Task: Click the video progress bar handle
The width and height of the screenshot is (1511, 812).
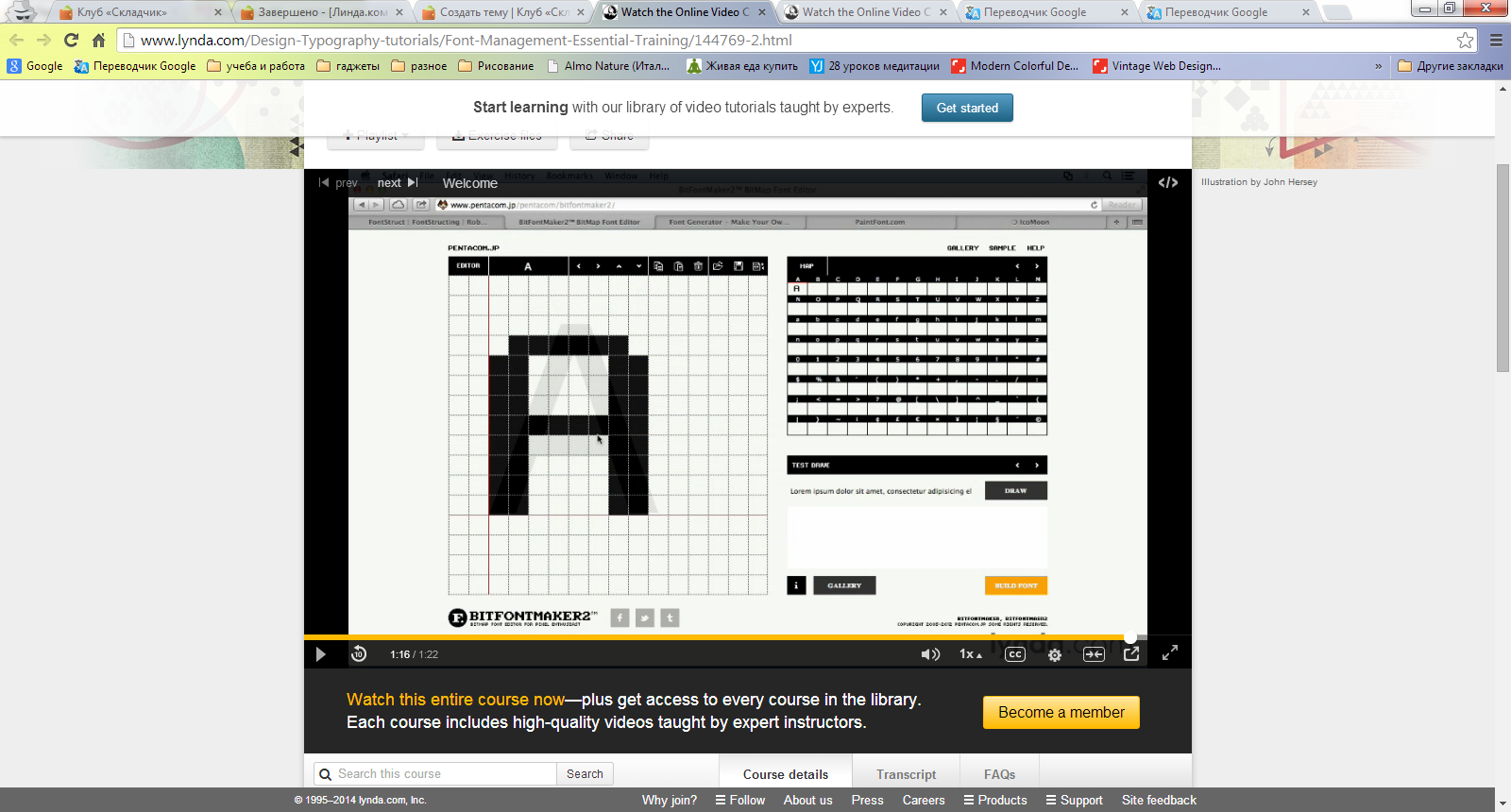Action: click(1130, 637)
